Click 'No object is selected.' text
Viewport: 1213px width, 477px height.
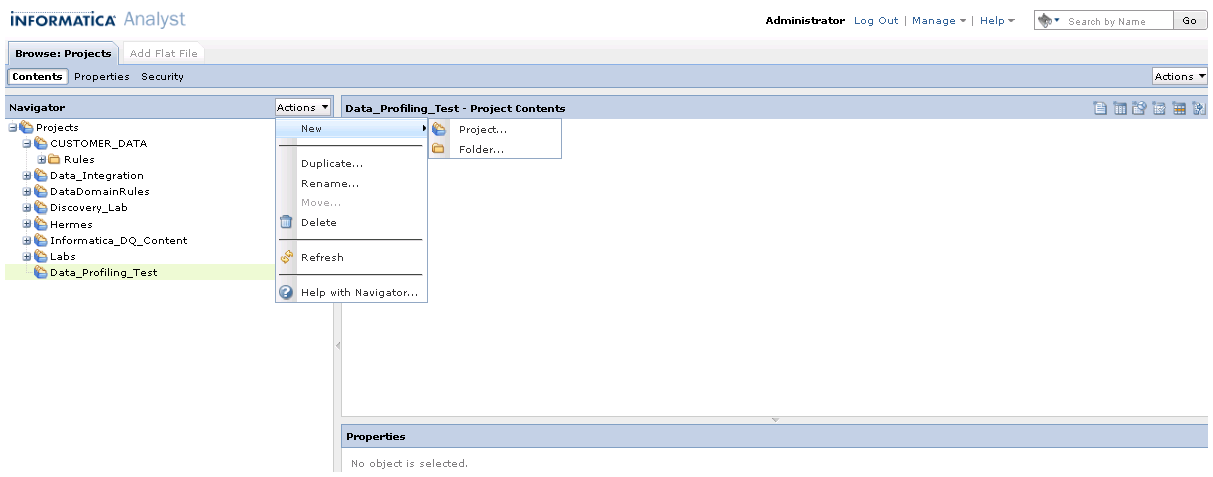click(409, 464)
